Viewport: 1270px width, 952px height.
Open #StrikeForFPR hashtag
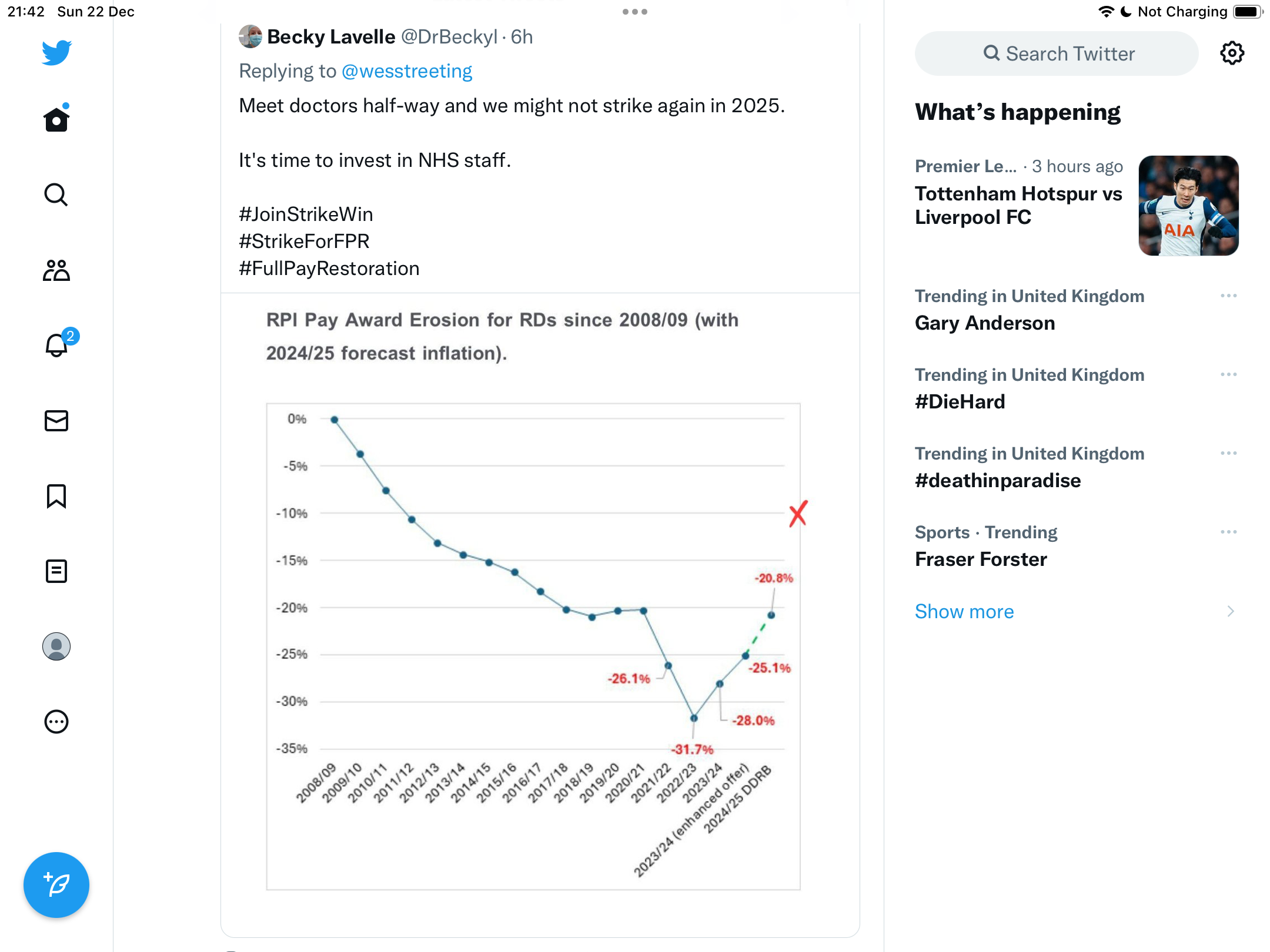tap(304, 242)
